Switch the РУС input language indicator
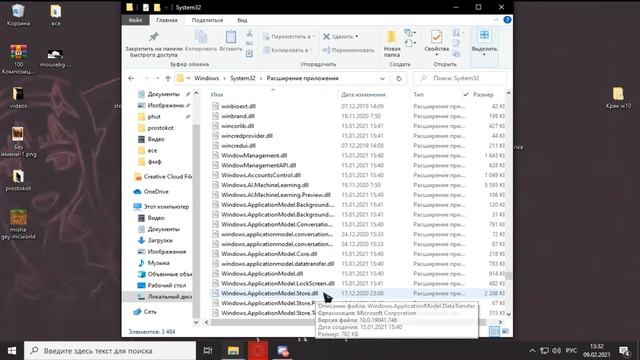This screenshot has height=360, width=640. click(571, 351)
